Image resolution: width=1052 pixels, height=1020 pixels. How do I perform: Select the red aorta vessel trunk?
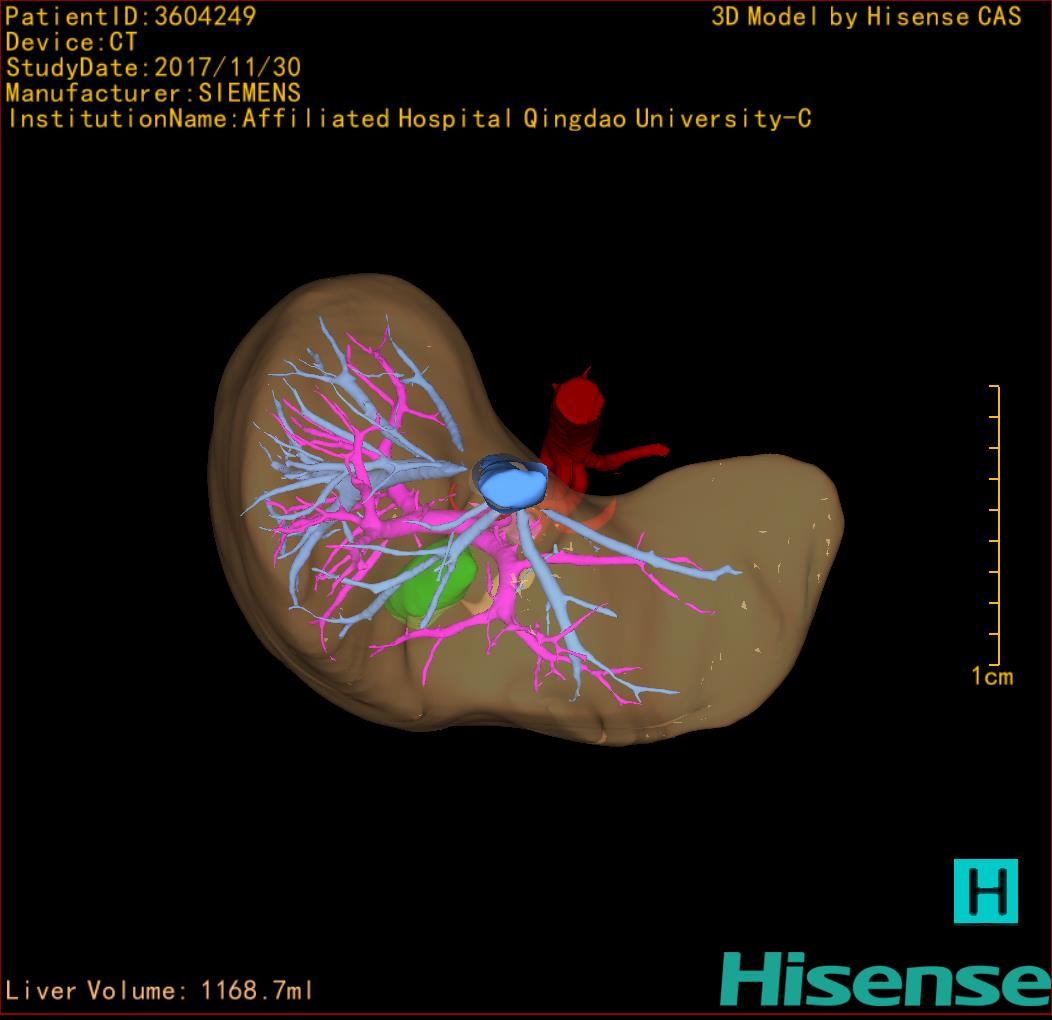[x=575, y=420]
